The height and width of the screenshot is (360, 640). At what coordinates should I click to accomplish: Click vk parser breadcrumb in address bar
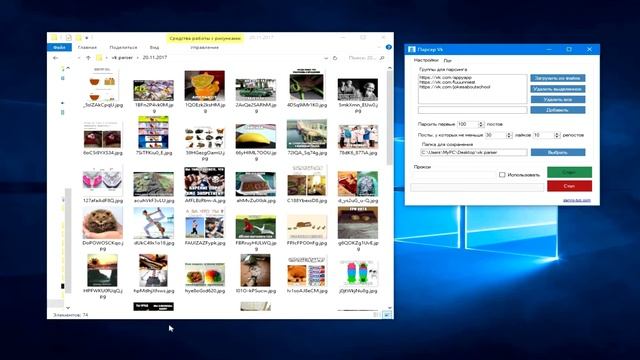(122, 58)
